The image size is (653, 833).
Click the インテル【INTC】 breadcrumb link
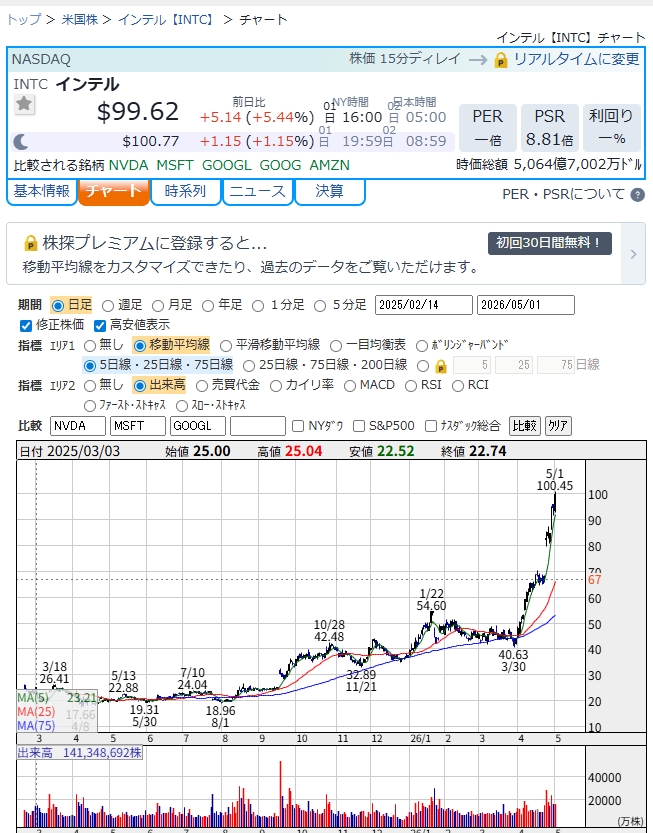[x=167, y=20]
